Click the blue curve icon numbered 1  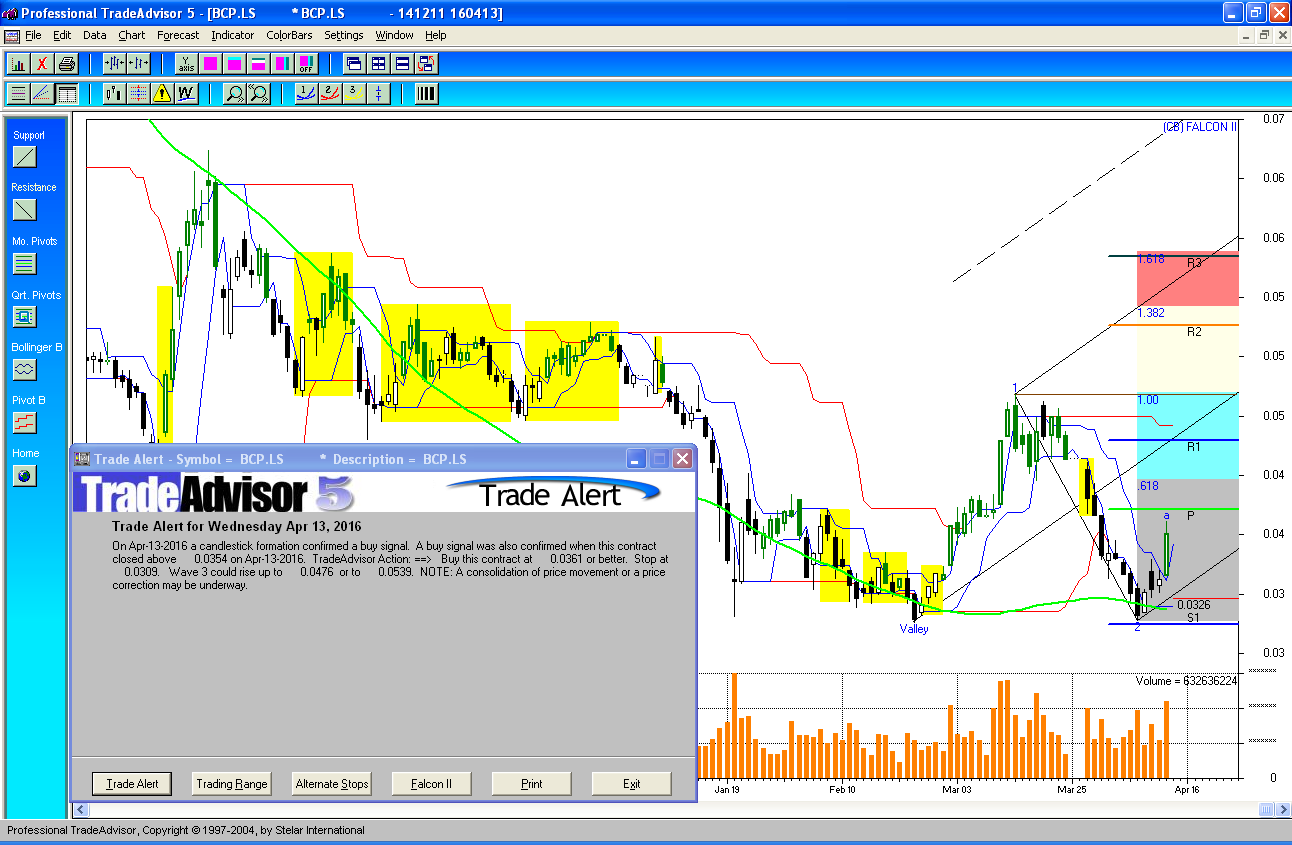click(x=306, y=94)
